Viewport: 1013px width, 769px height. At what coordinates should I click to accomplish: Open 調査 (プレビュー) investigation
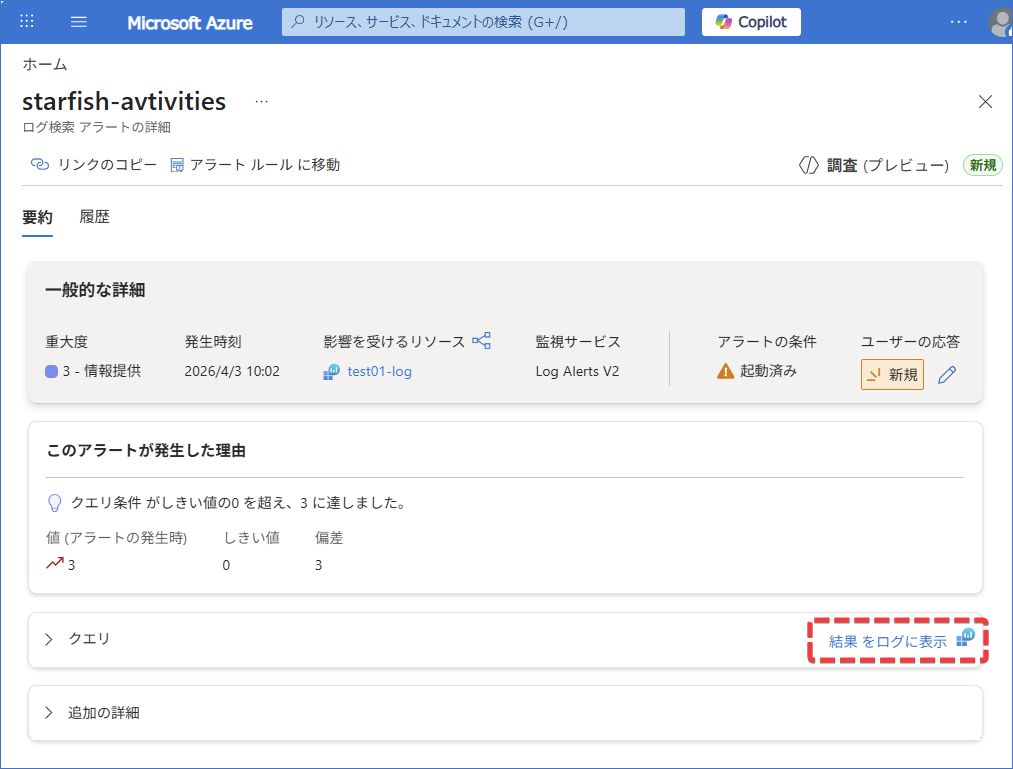873,166
